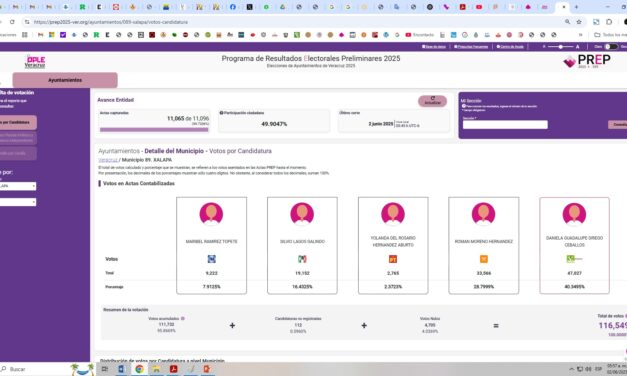
Task: Switch to the Facebook browser tab
Action: (x=233, y=7)
